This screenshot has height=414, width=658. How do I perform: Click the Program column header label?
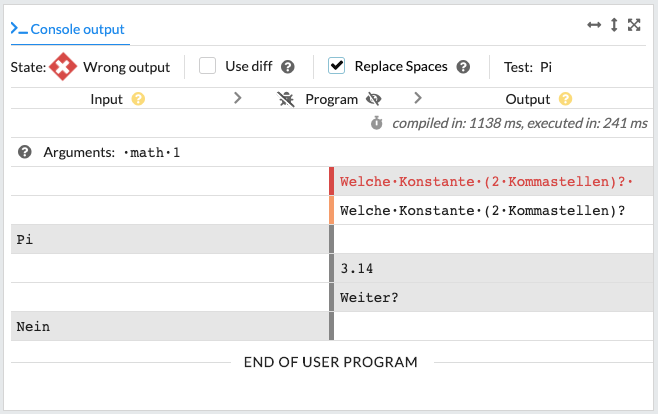coord(331,99)
